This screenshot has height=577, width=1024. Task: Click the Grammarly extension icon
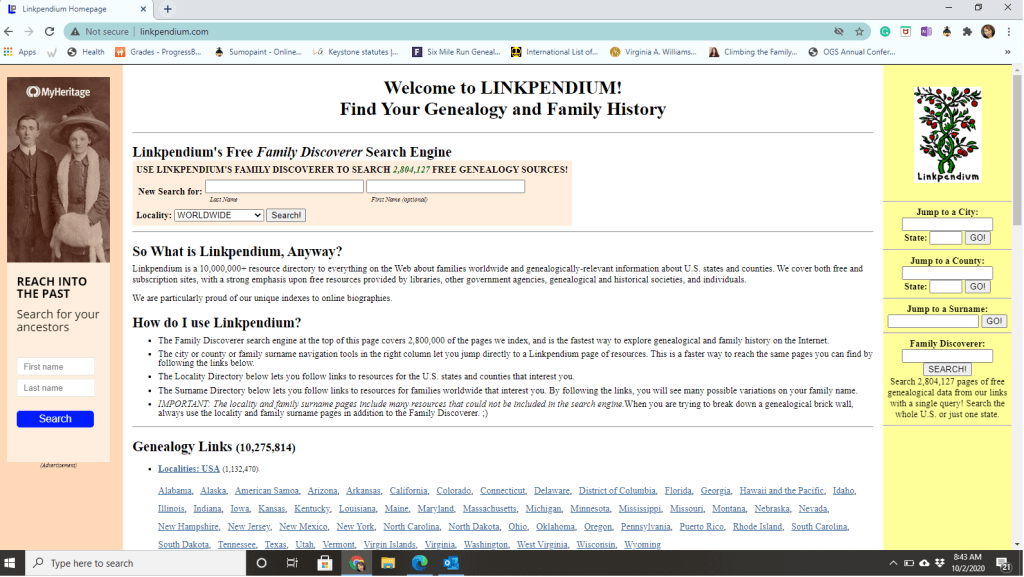click(885, 32)
